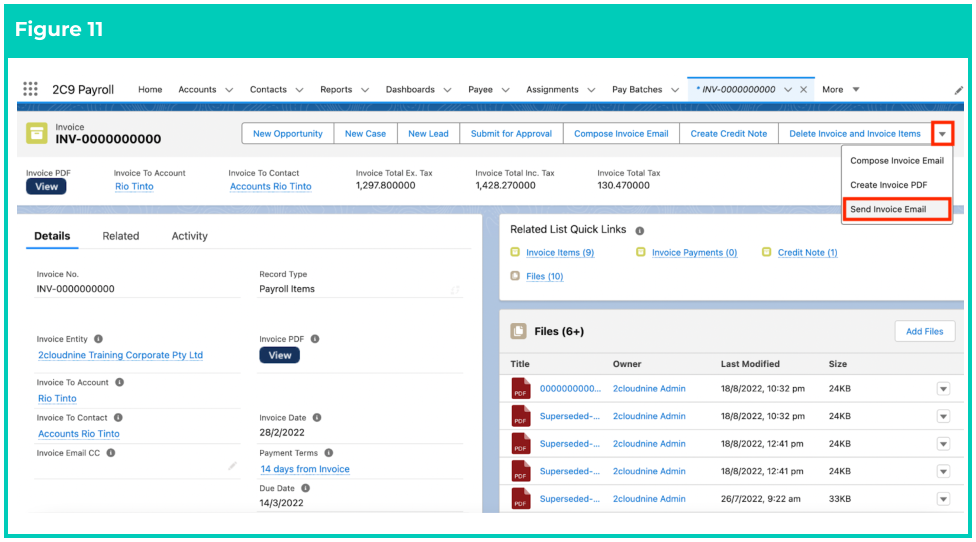This screenshot has width=976, height=542.
Task: Click the header Invoice PDF View button
Action: 46,187
